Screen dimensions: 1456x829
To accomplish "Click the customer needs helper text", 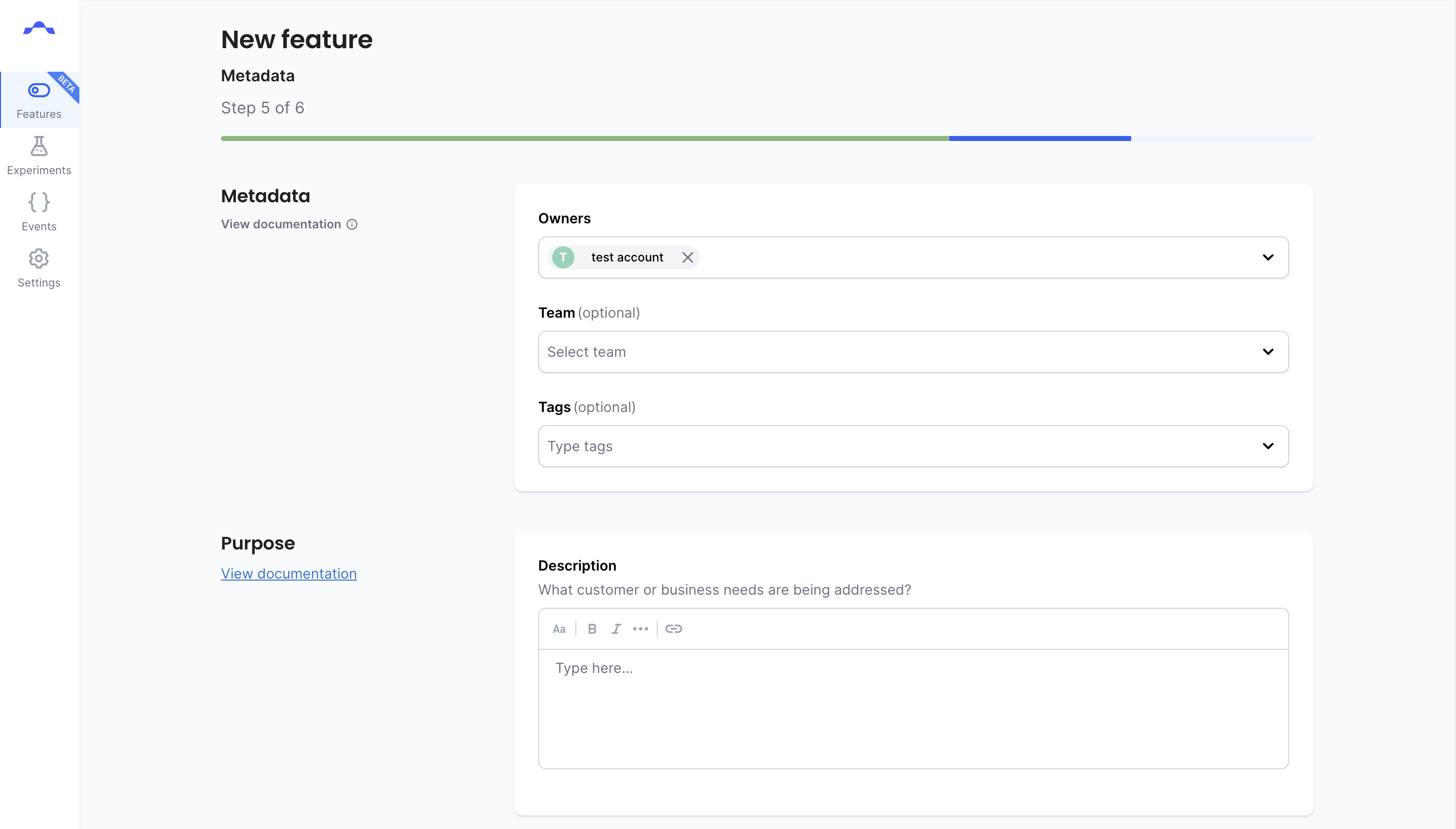I will coord(724,590).
